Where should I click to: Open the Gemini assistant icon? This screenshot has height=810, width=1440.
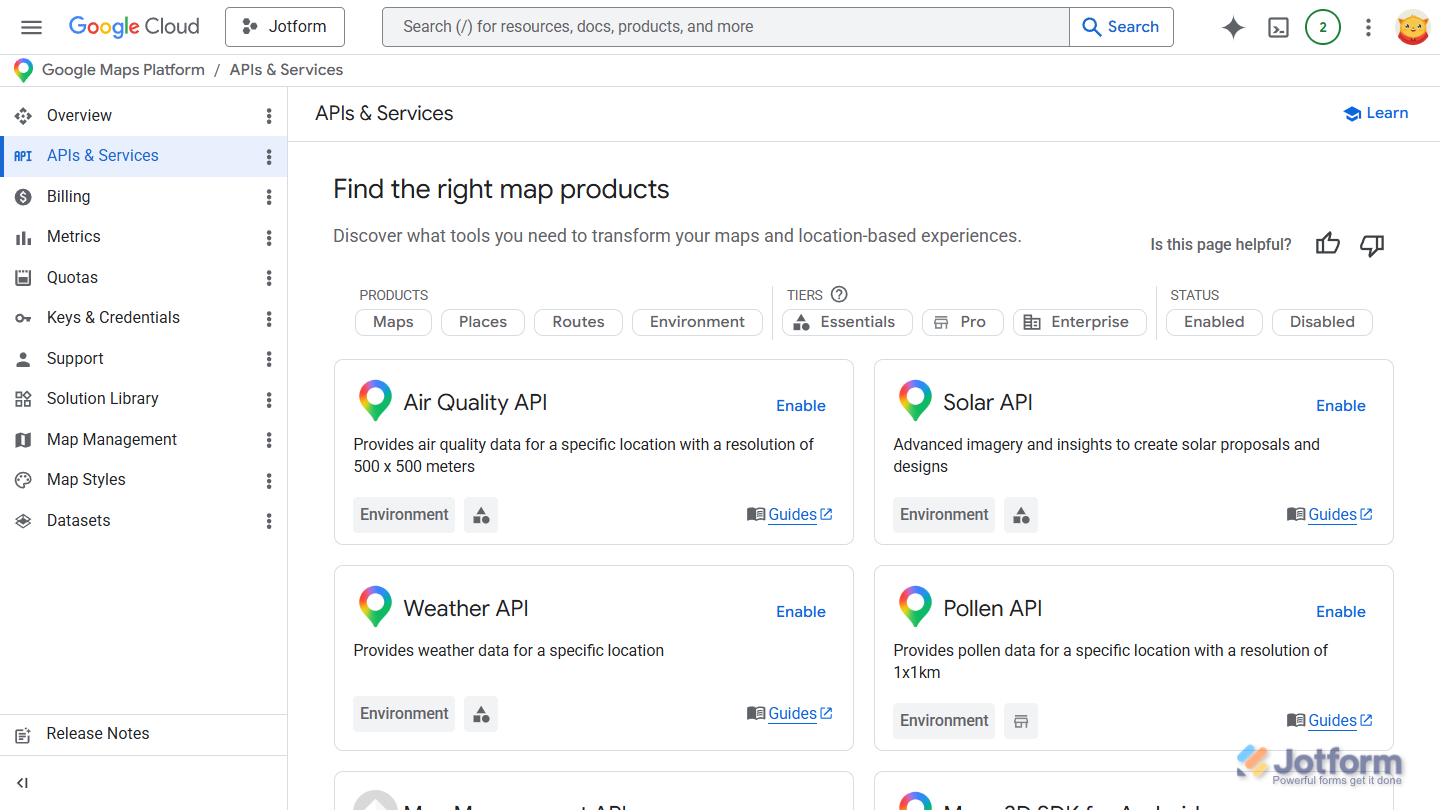1233,27
